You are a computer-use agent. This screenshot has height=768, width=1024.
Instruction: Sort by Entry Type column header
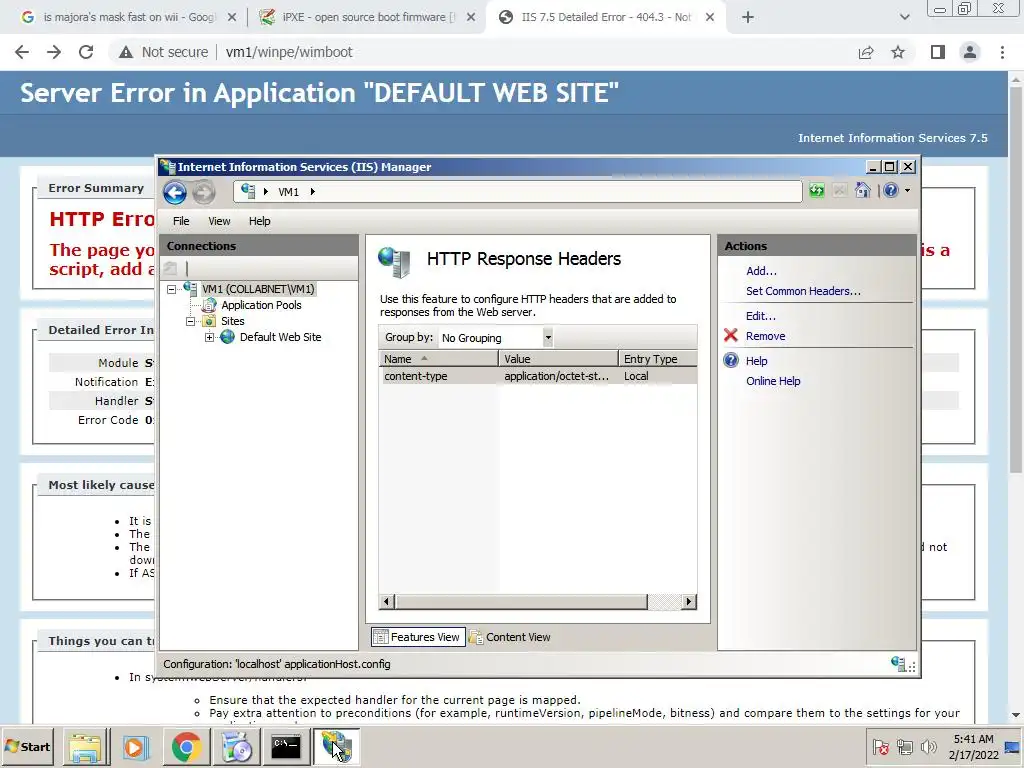[x=658, y=359]
